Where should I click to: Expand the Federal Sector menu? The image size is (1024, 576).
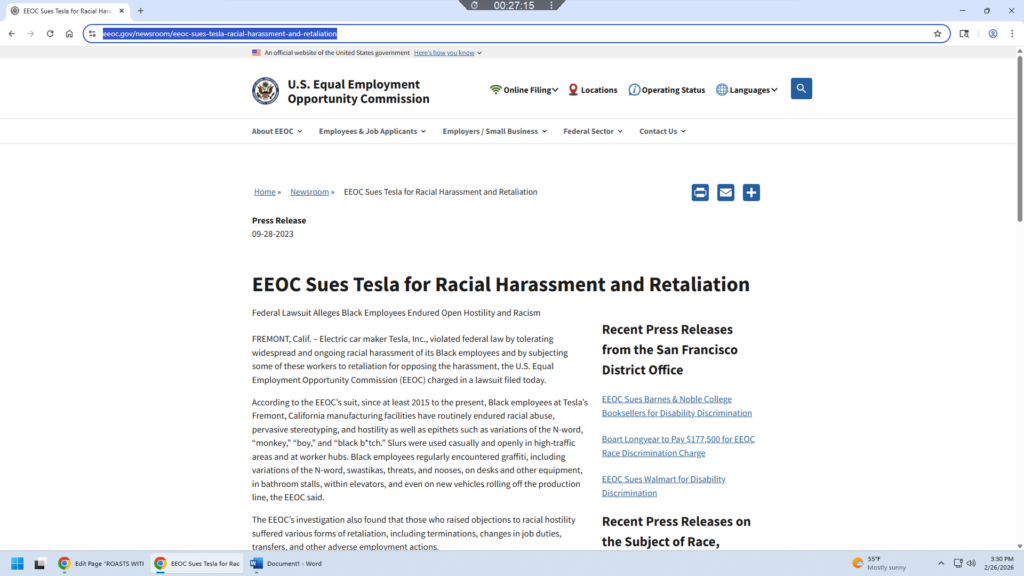click(x=592, y=131)
